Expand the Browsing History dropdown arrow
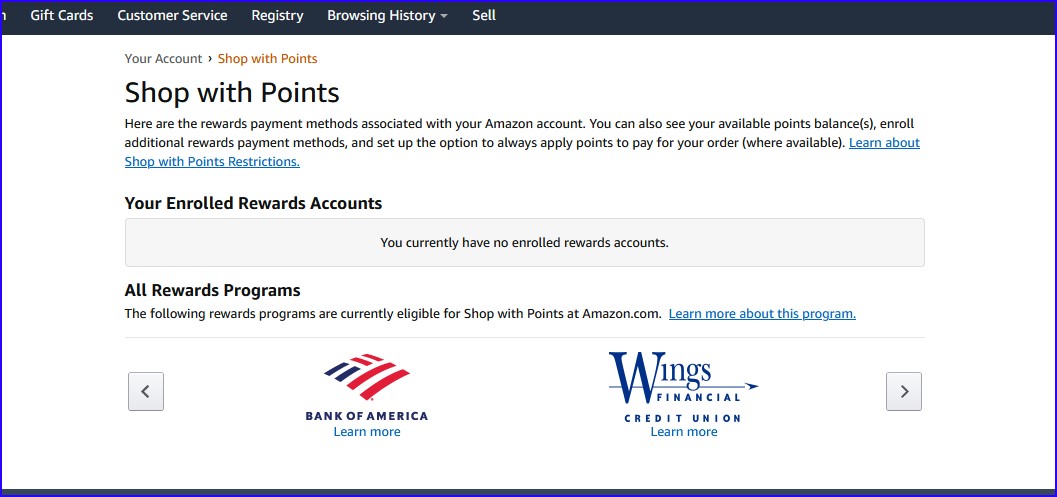1057x497 pixels. click(x=444, y=16)
